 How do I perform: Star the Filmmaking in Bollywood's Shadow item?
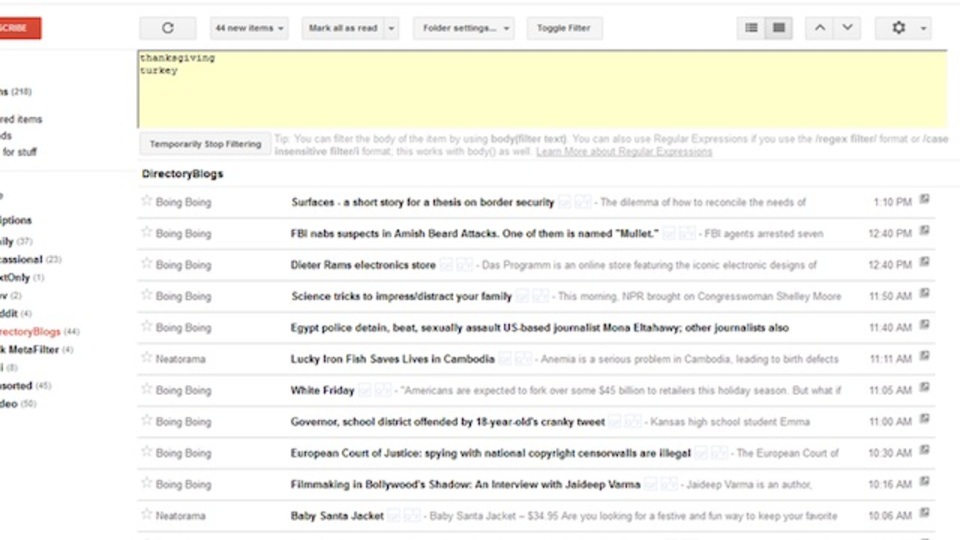146,482
